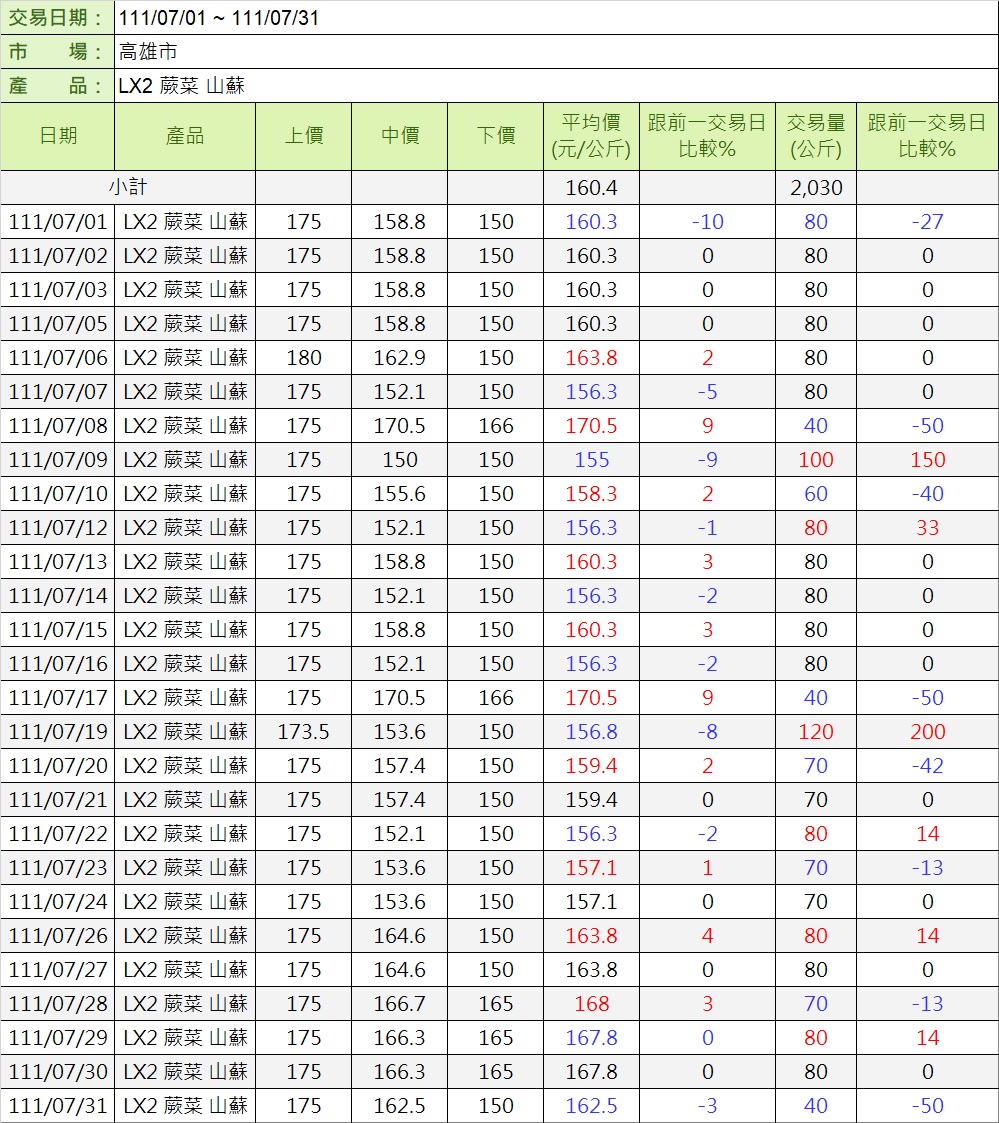Viewport: 999px width, 1123px height.
Task: Select the 小計 subtotal row label
Action: coord(128,188)
